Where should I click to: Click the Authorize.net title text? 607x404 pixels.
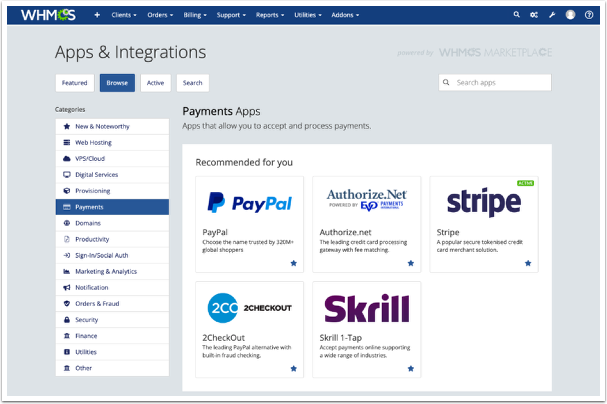coord(345,232)
